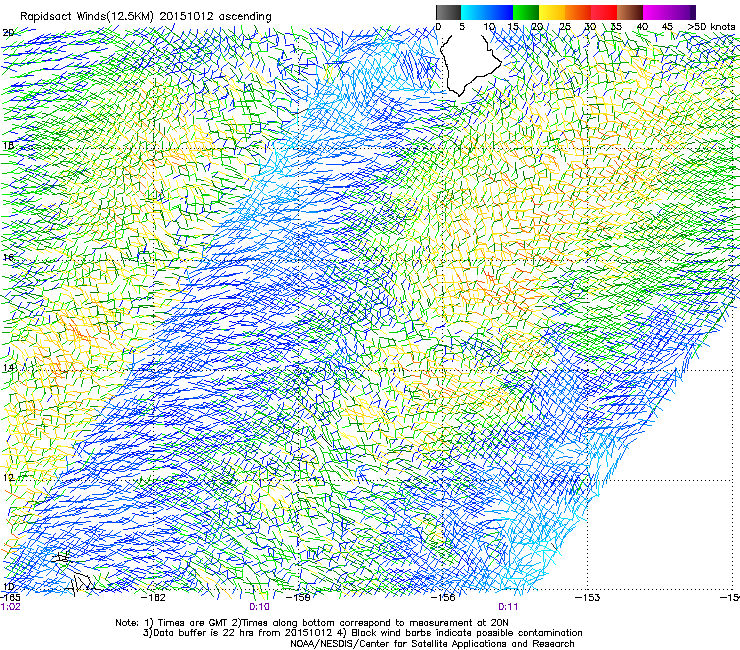Click the longitude label '-153'
The height and width of the screenshot is (650, 740).
coord(588,598)
